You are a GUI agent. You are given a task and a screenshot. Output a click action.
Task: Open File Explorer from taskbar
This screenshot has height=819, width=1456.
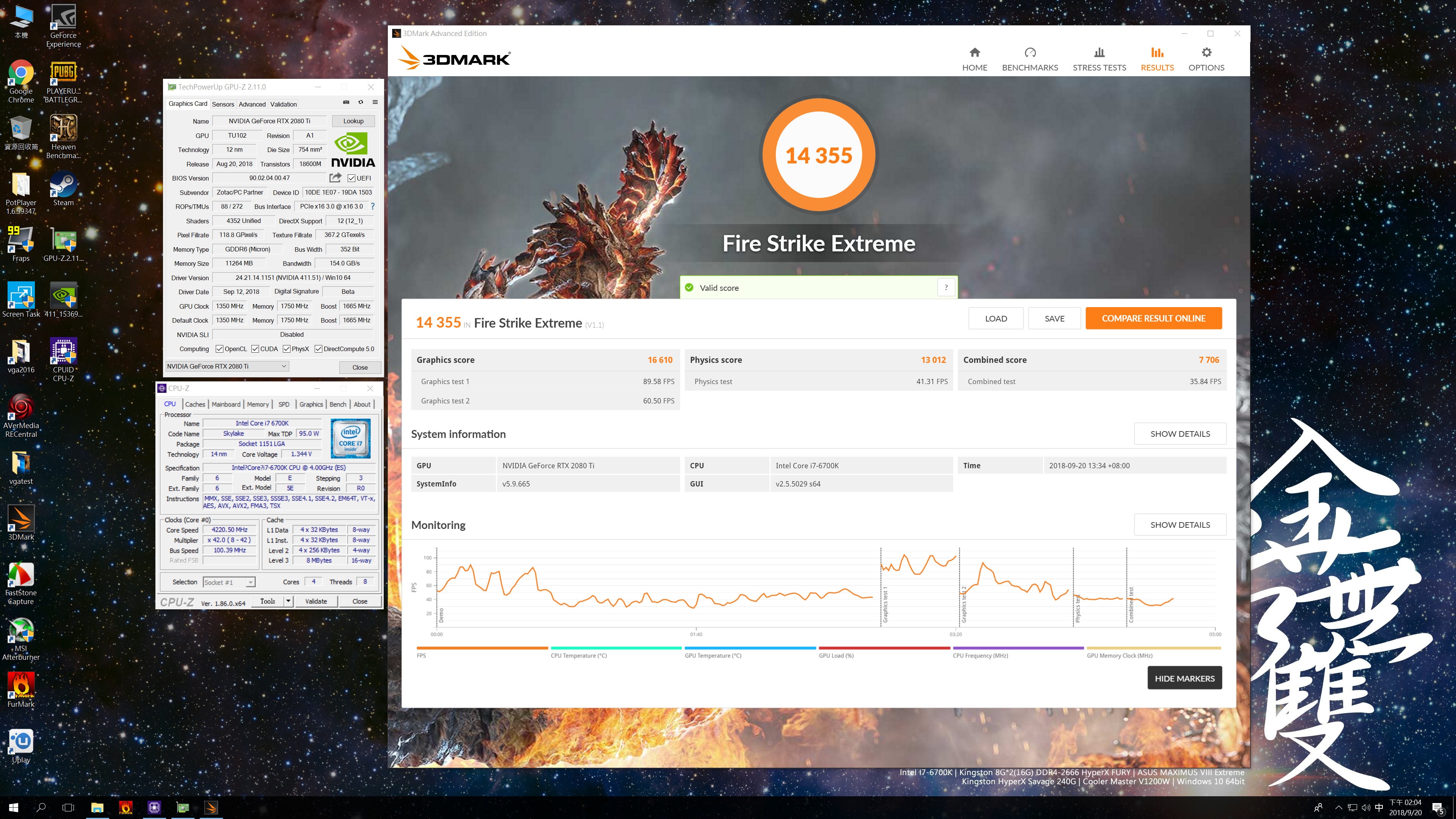tap(97, 807)
